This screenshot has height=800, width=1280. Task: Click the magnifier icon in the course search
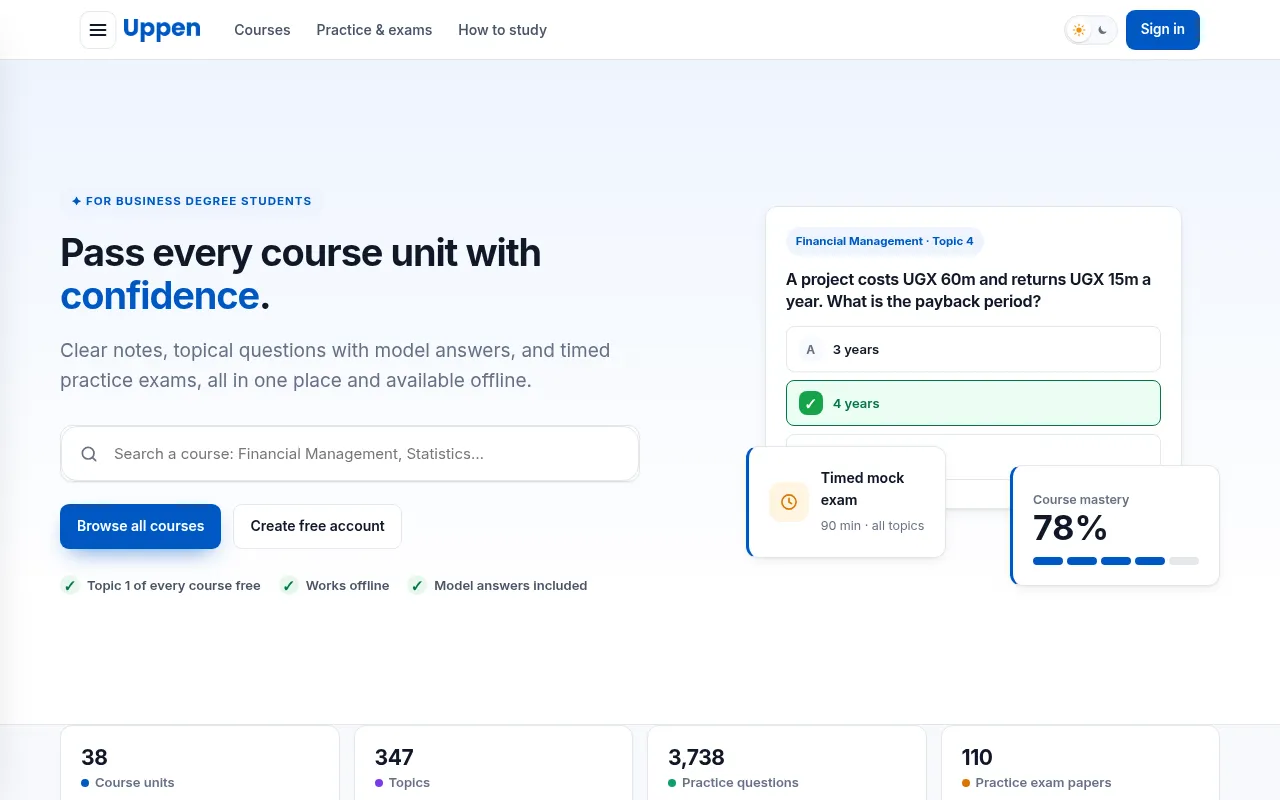coord(89,454)
